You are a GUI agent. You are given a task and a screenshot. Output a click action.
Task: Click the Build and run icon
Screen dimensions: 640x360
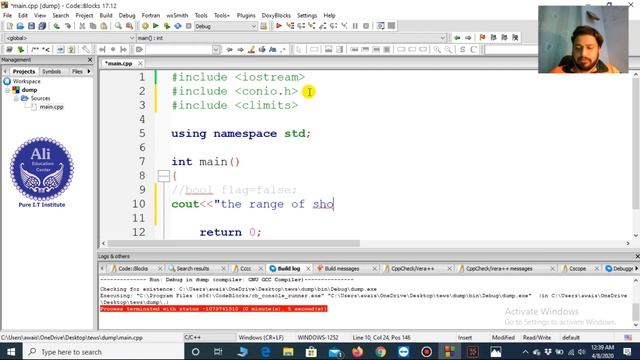pos(167,26)
